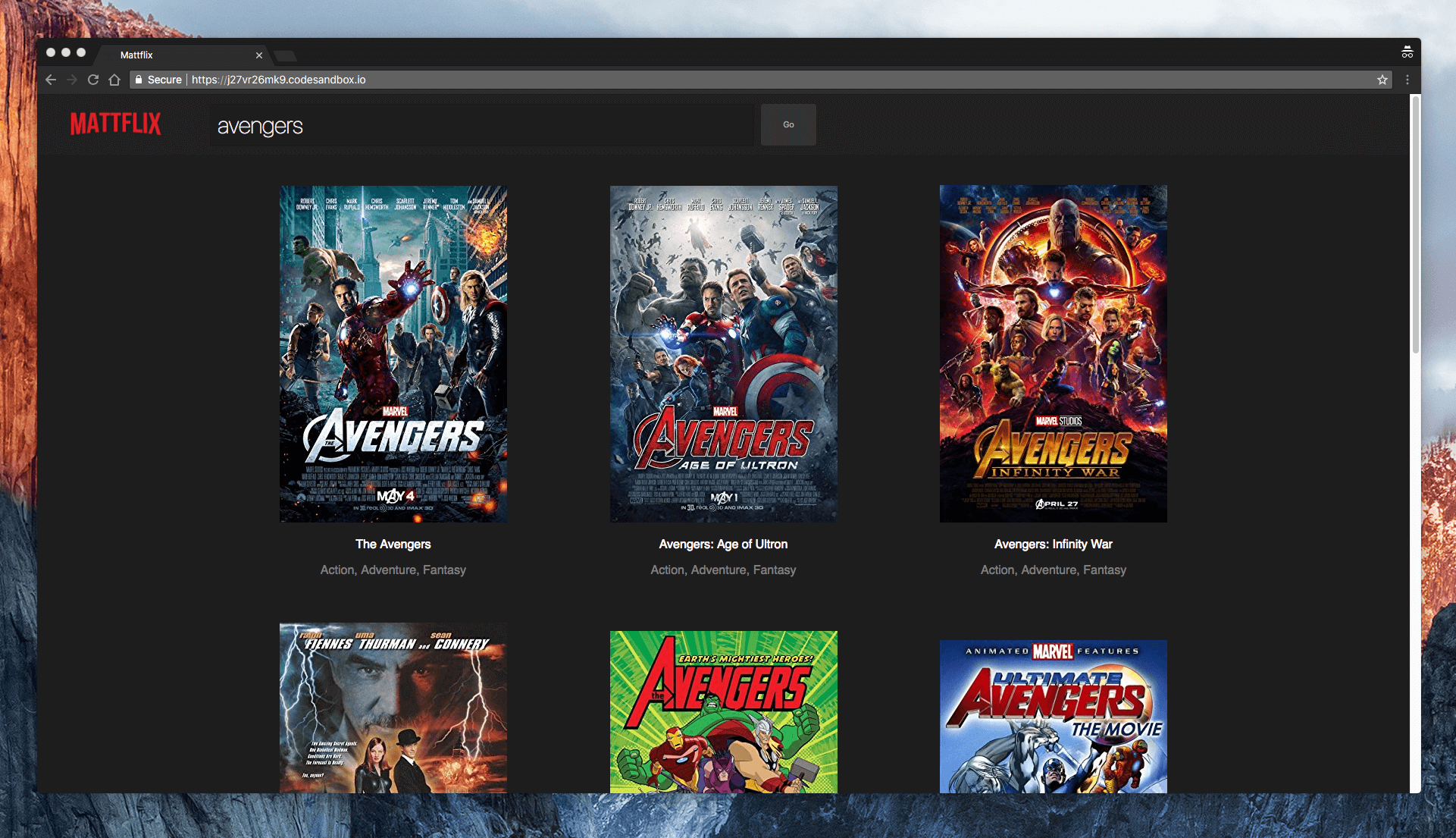Close the Mattflix tab
Viewport: 1456px width, 838px height.
(x=259, y=55)
